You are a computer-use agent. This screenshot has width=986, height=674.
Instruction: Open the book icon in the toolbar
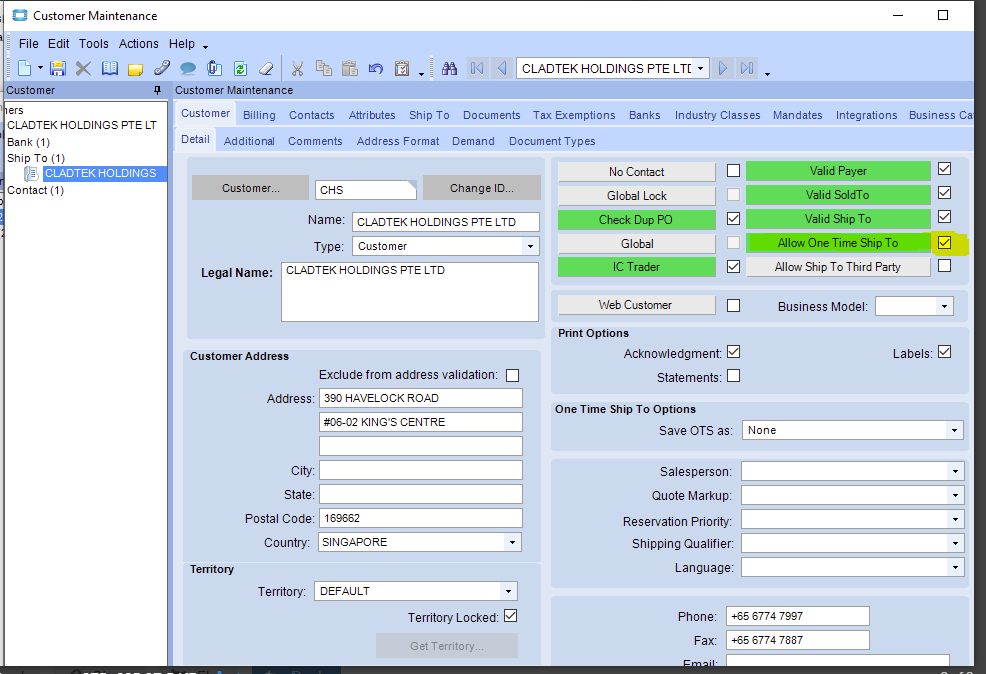[109, 68]
